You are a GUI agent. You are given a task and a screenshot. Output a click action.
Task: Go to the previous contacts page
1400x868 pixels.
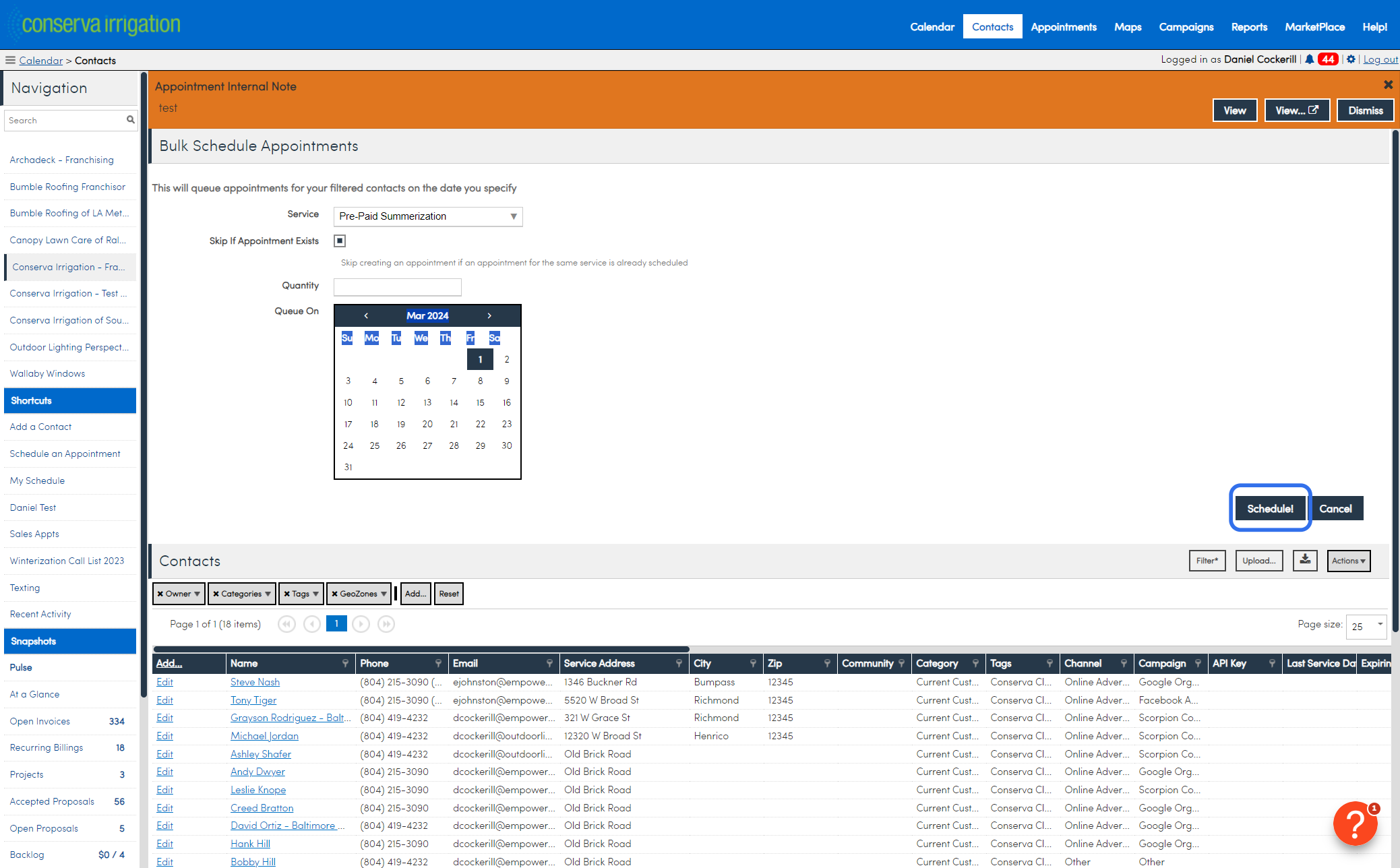[x=311, y=624]
